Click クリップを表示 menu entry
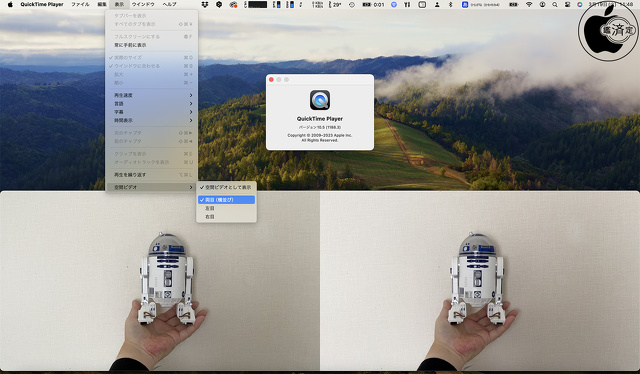The image size is (640, 374). tap(151, 154)
